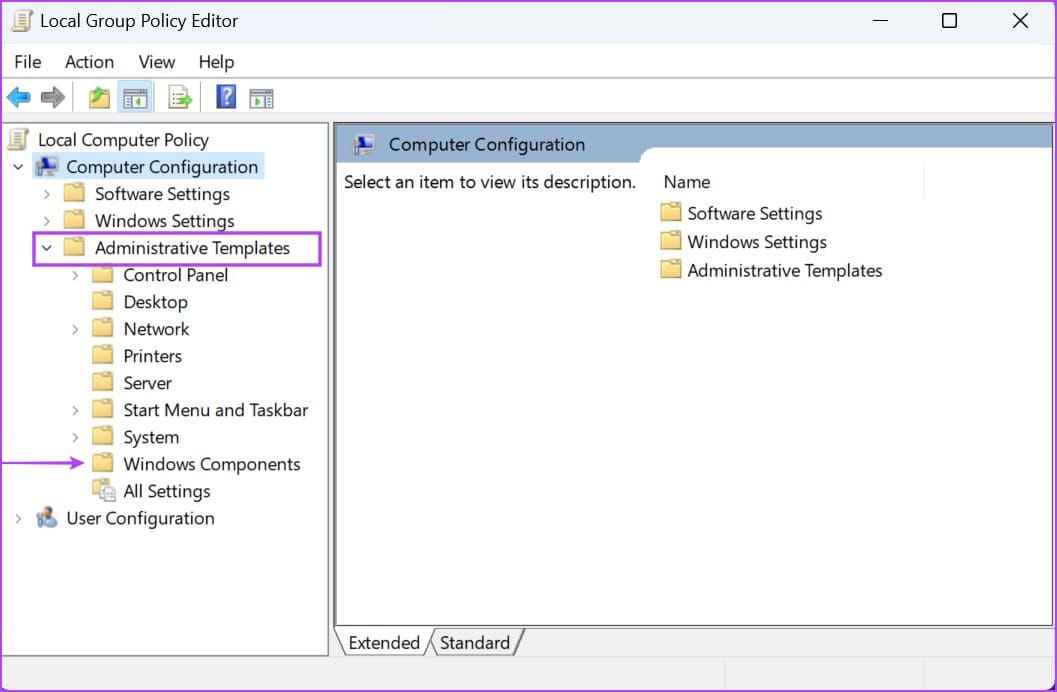Expand Software Settings in the tree
This screenshot has width=1057, height=692.
click(47, 194)
